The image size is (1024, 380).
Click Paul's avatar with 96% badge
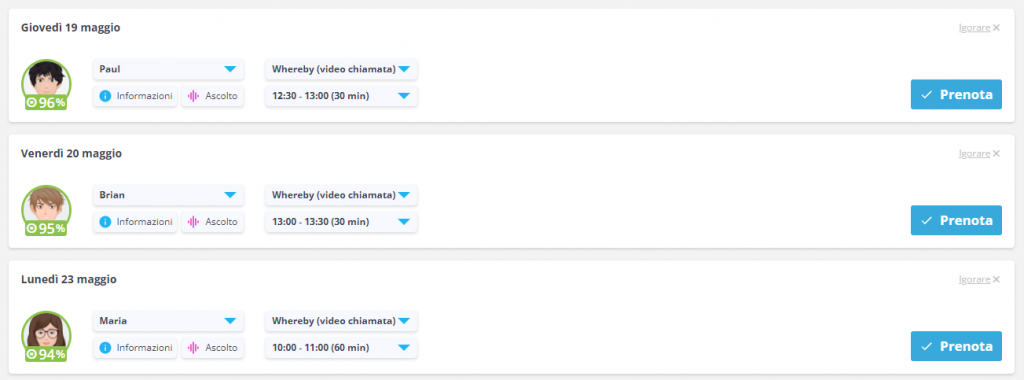(x=46, y=84)
